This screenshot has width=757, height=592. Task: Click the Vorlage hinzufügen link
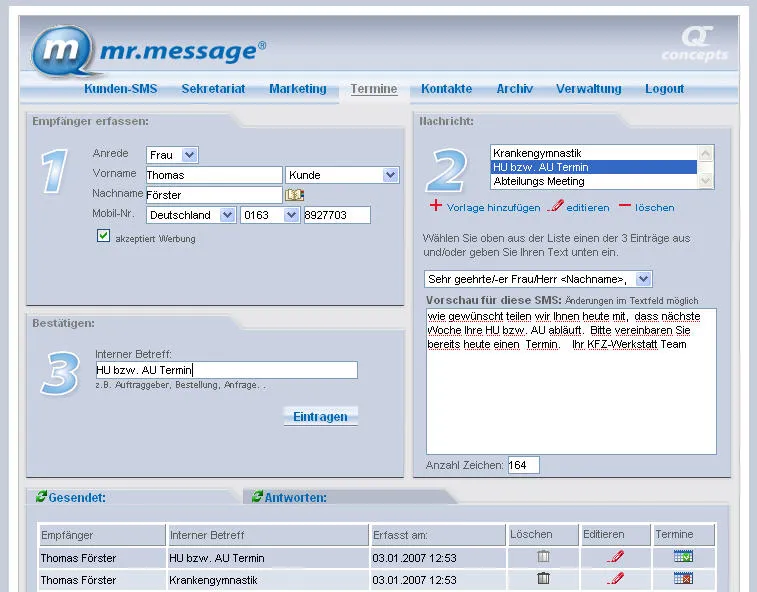[x=493, y=208]
